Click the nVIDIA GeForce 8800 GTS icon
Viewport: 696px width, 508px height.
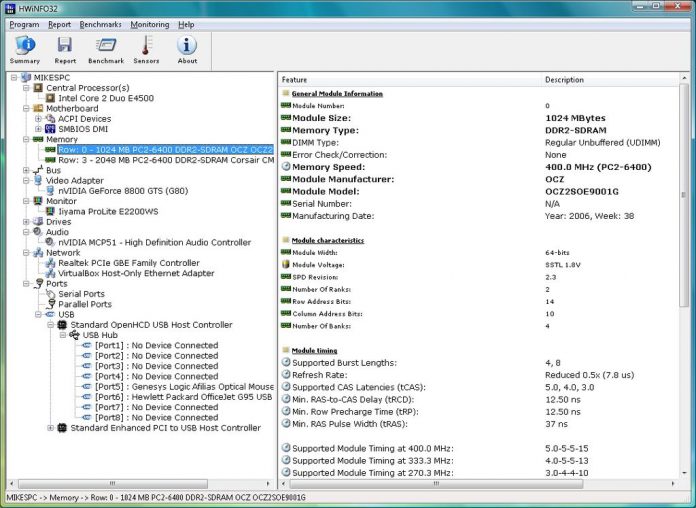[51, 191]
